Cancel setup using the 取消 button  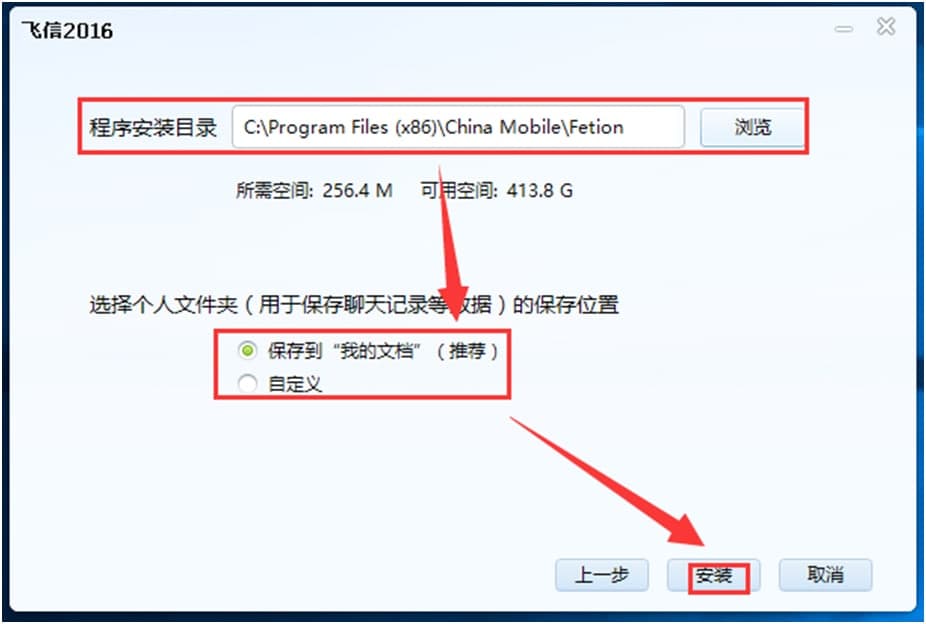(x=825, y=575)
